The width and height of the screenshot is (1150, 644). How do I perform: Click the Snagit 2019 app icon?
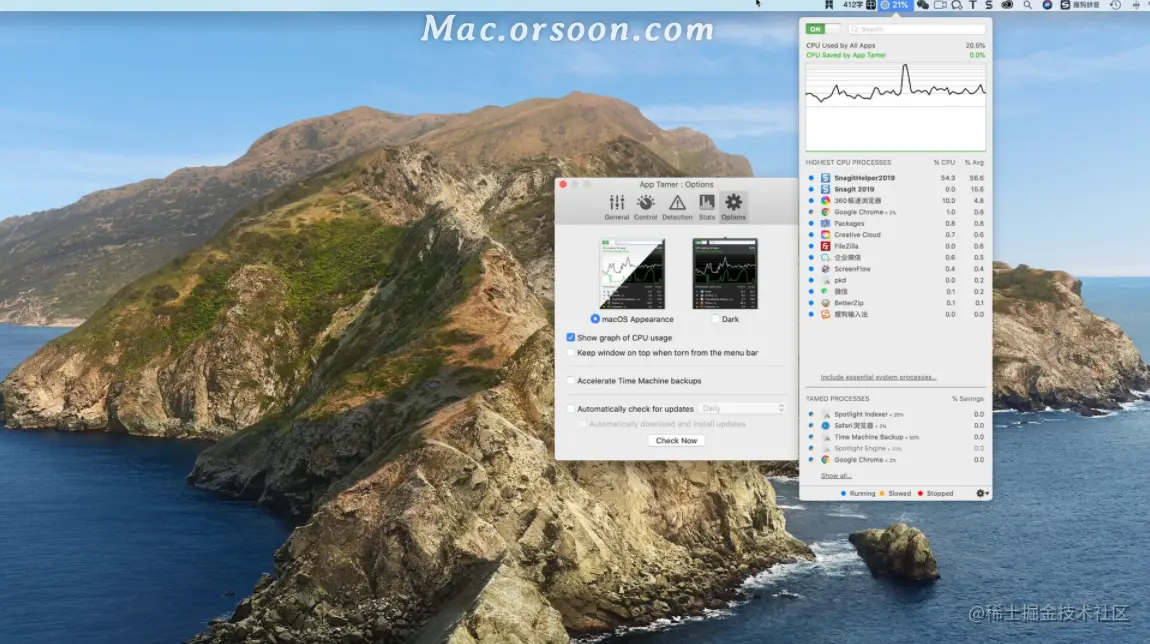tap(825, 189)
